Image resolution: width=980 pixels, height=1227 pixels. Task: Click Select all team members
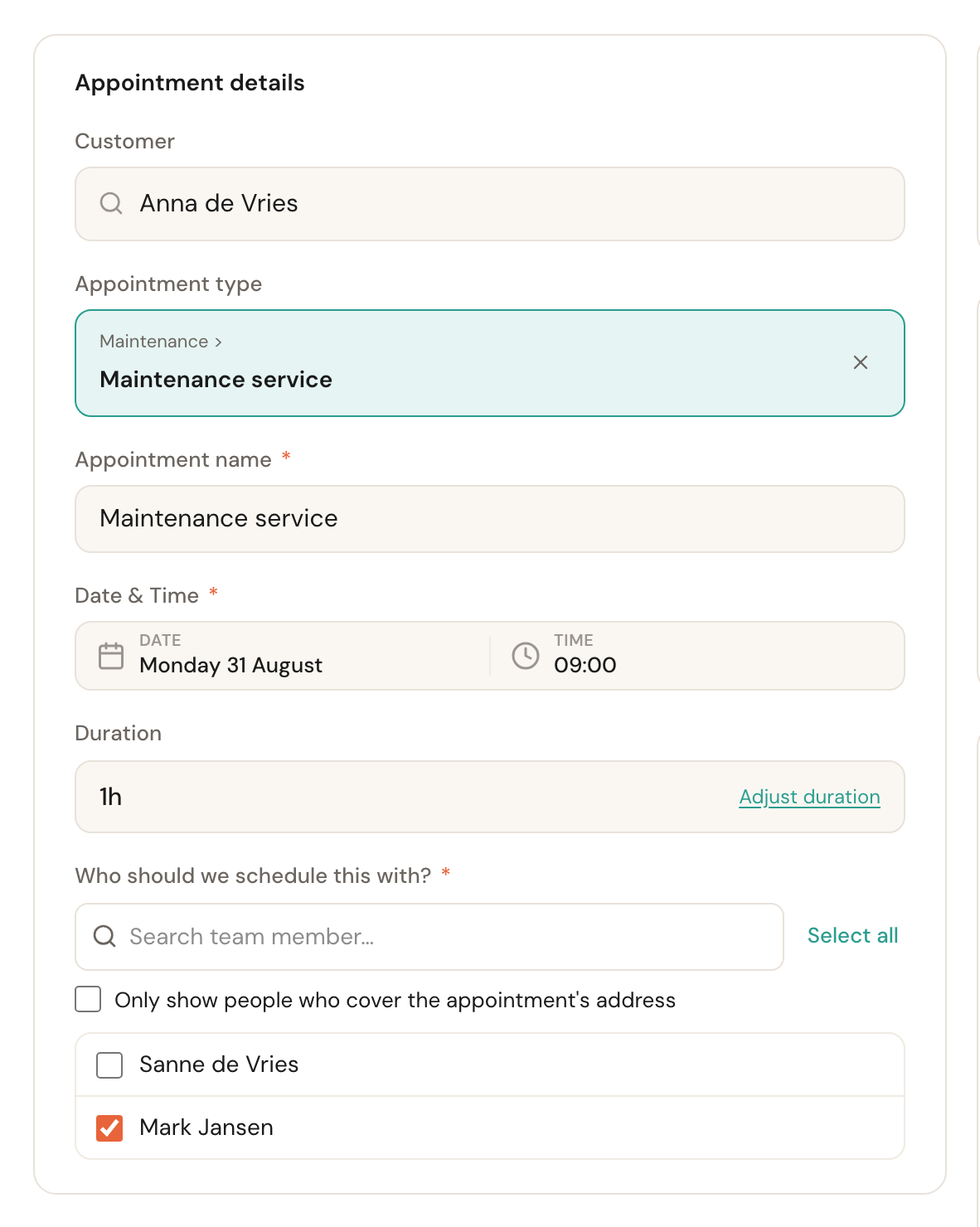pos(852,936)
